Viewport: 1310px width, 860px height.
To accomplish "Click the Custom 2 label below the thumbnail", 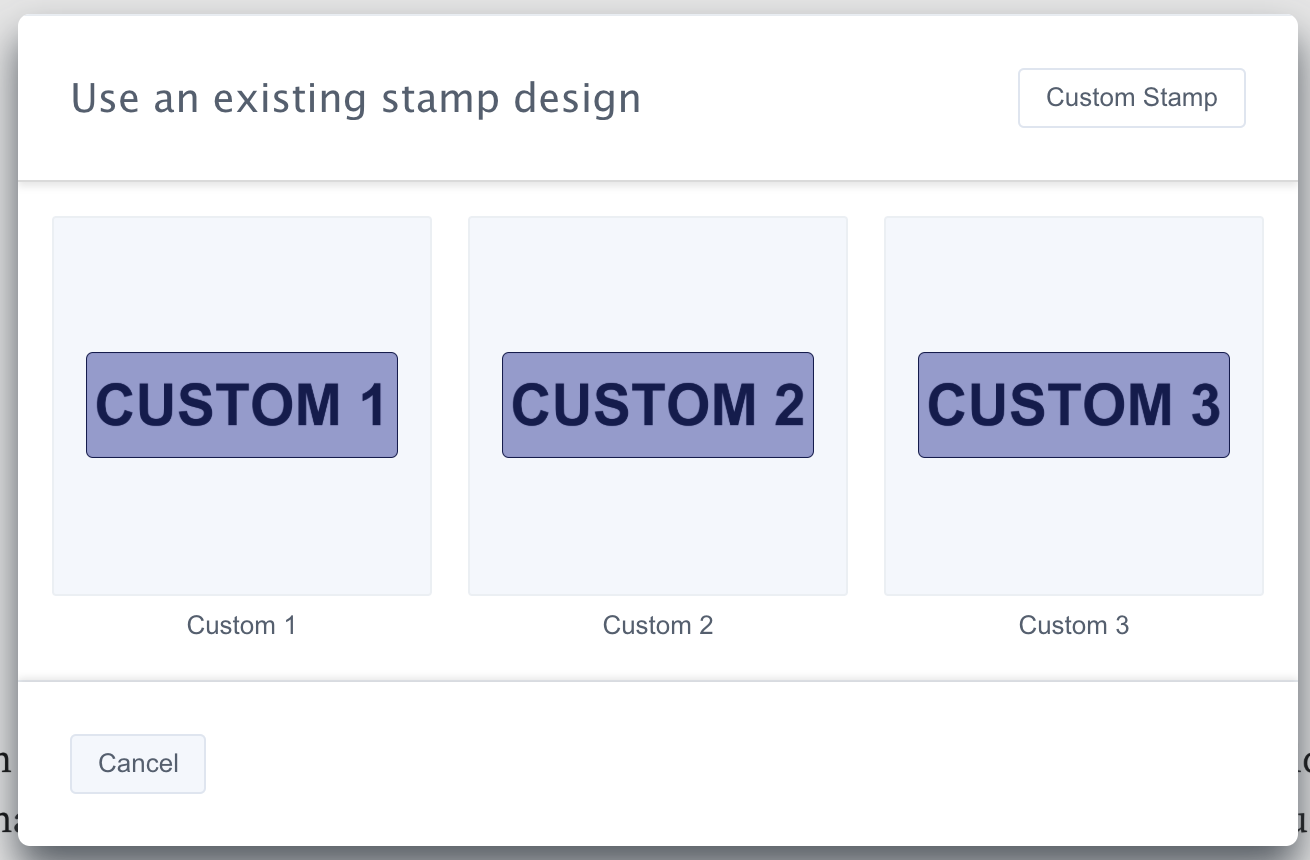I will coord(657,625).
